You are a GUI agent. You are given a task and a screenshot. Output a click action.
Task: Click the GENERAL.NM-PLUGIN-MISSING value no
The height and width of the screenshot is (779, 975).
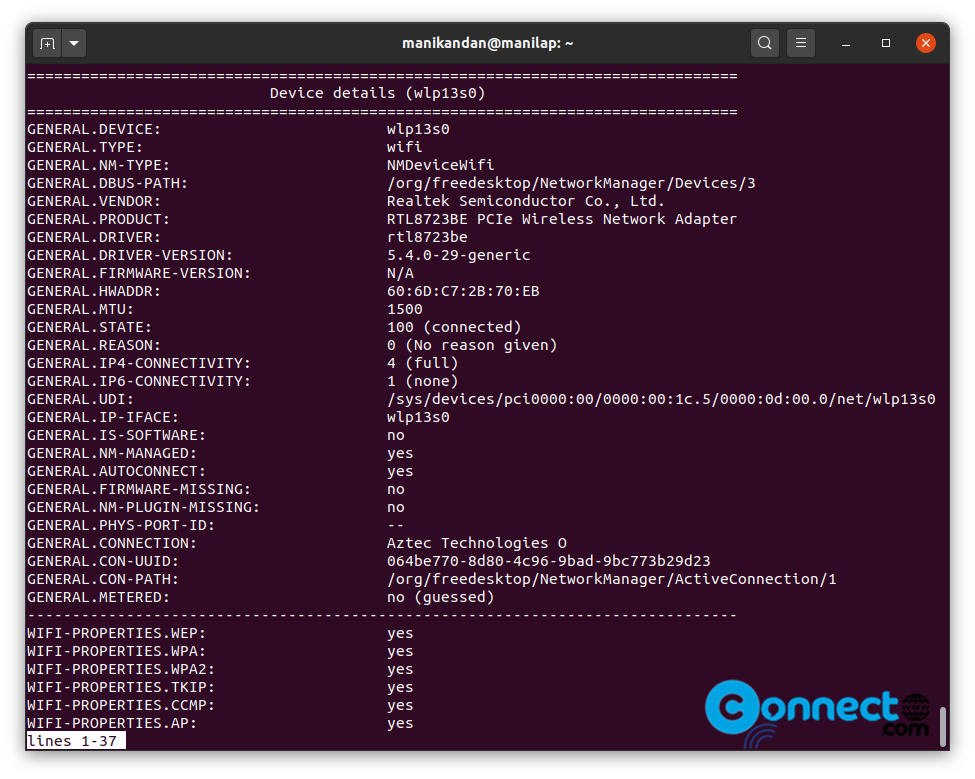[x=395, y=507]
